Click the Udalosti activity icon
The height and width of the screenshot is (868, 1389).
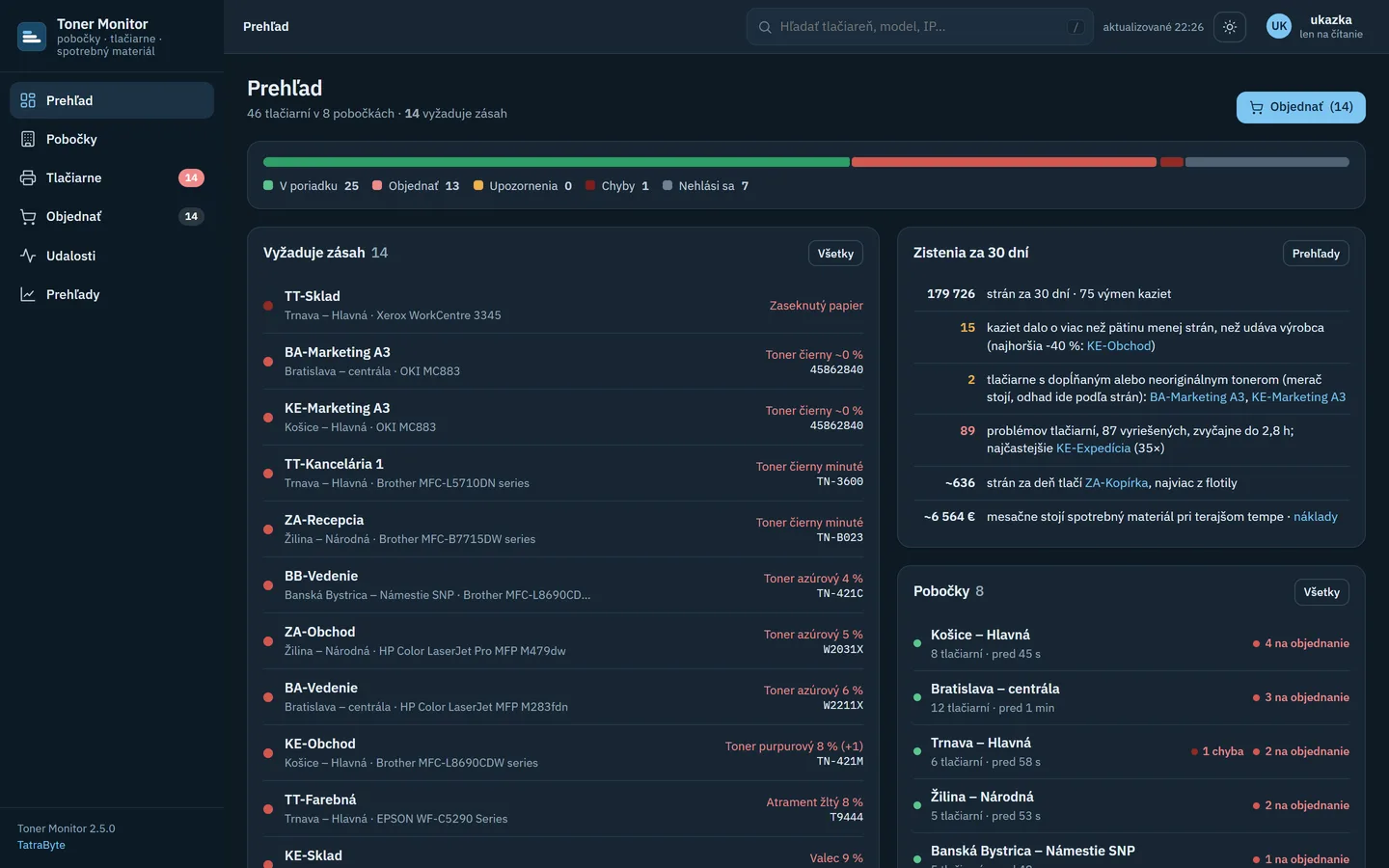[28, 256]
